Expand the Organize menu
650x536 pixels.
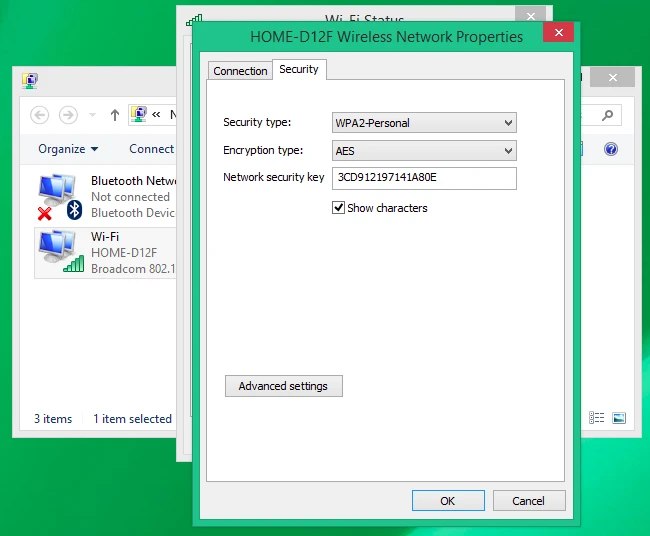[68, 149]
